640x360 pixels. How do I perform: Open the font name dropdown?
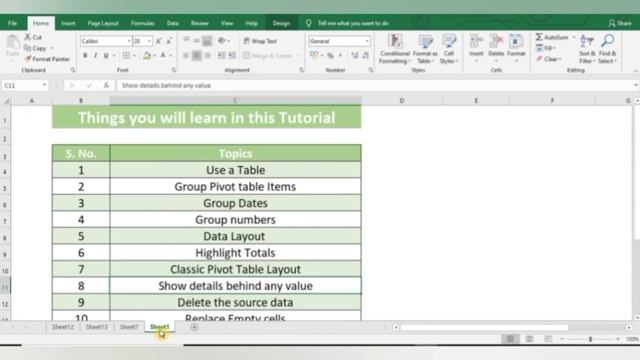(x=129, y=41)
